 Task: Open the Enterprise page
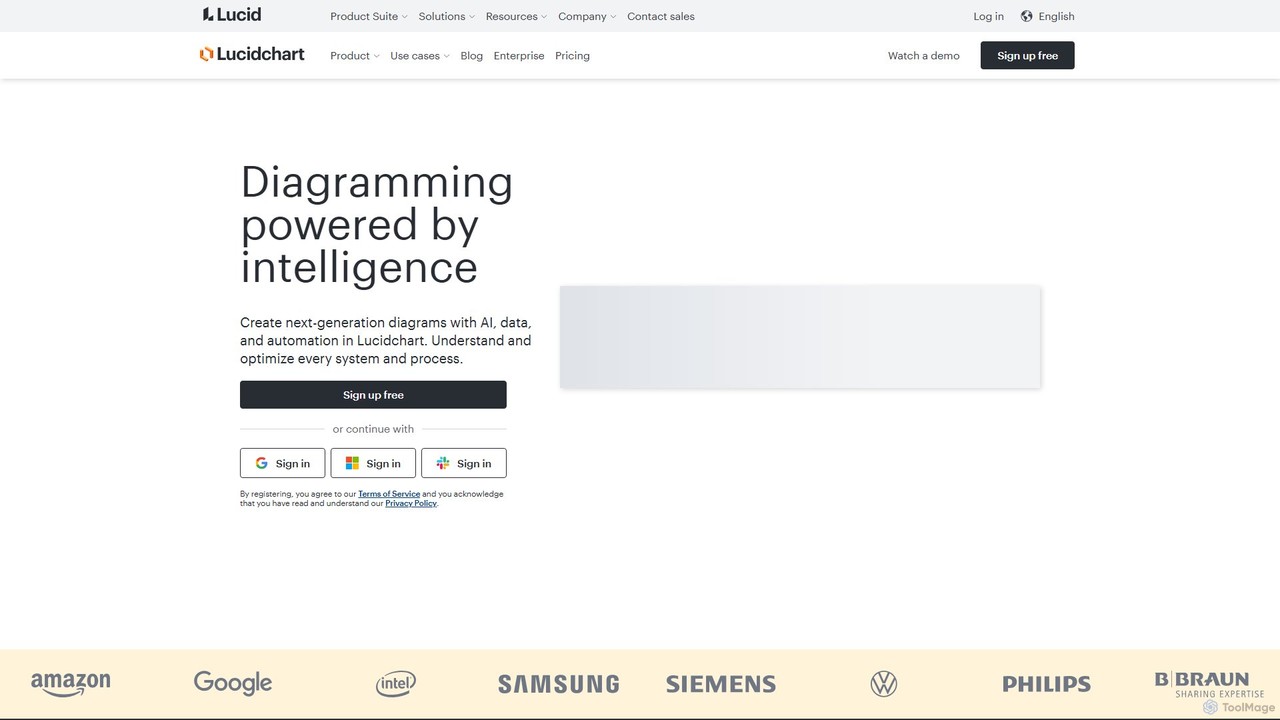point(519,56)
